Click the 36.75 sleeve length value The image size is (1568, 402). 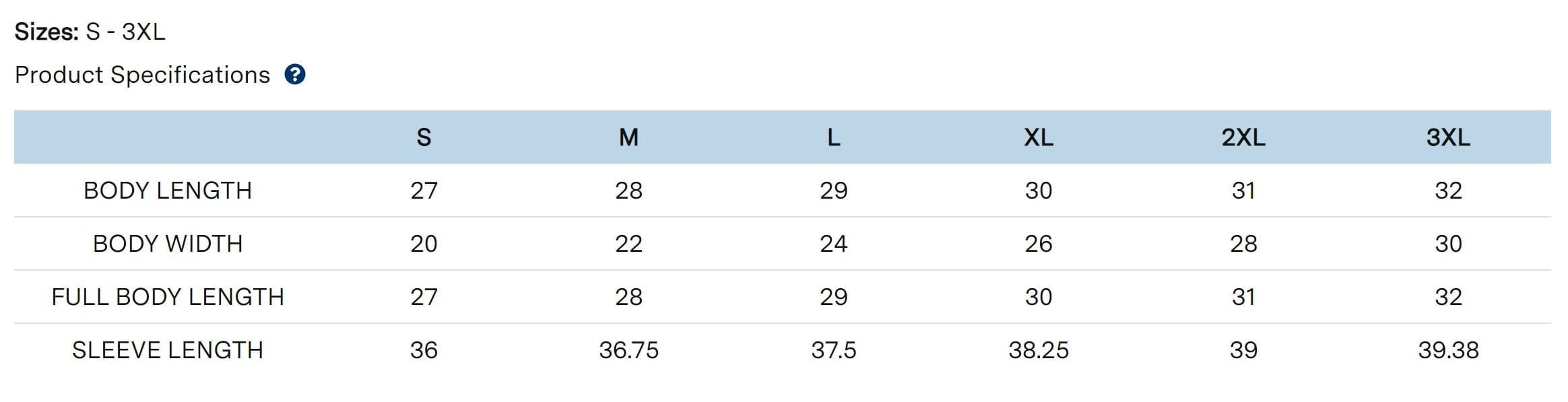pyautogui.click(x=628, y=350)
